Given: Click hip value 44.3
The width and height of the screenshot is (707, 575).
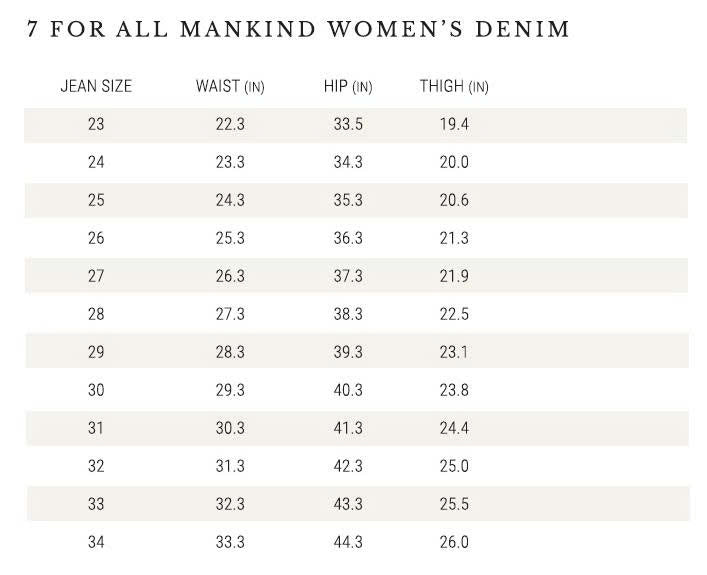Looking at the screenshot, I should (x=348, y=543).
